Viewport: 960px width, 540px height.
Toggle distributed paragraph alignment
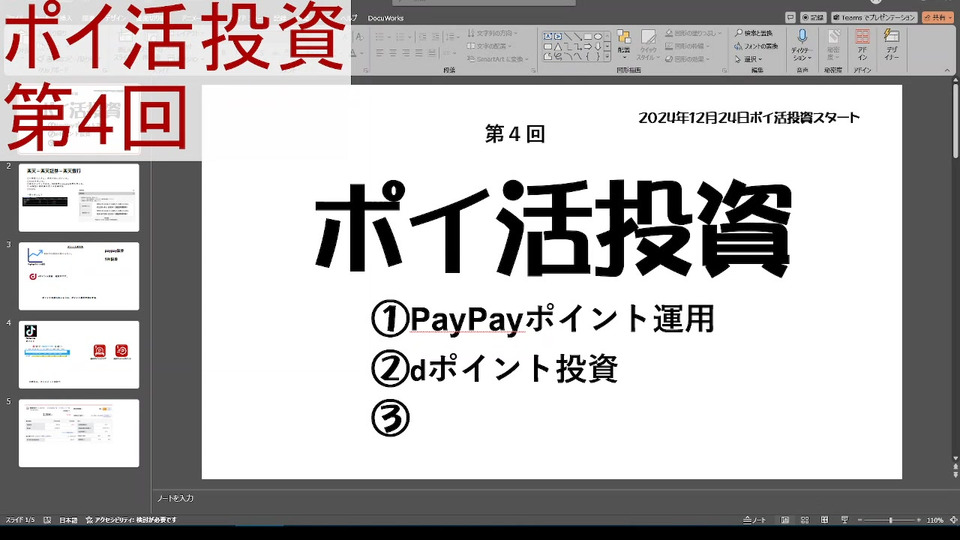tap(432, 53)
